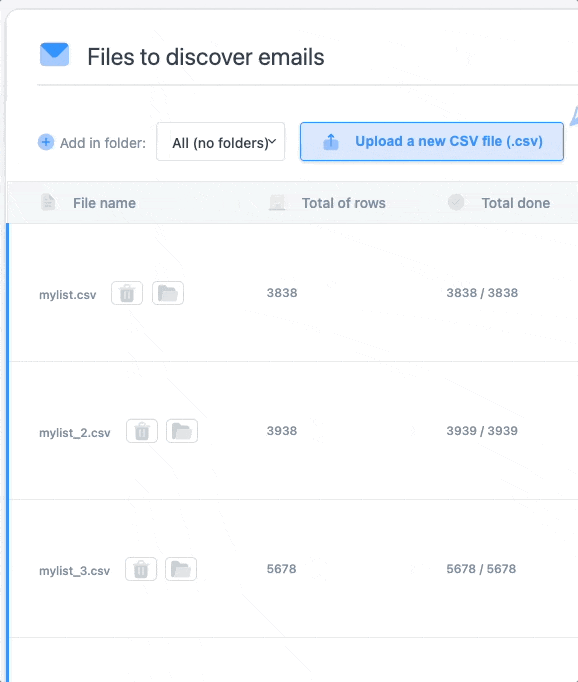The height and width of the screenshot is (682, 578).
Task: Click the Total done column header
Action: point(516,203)
